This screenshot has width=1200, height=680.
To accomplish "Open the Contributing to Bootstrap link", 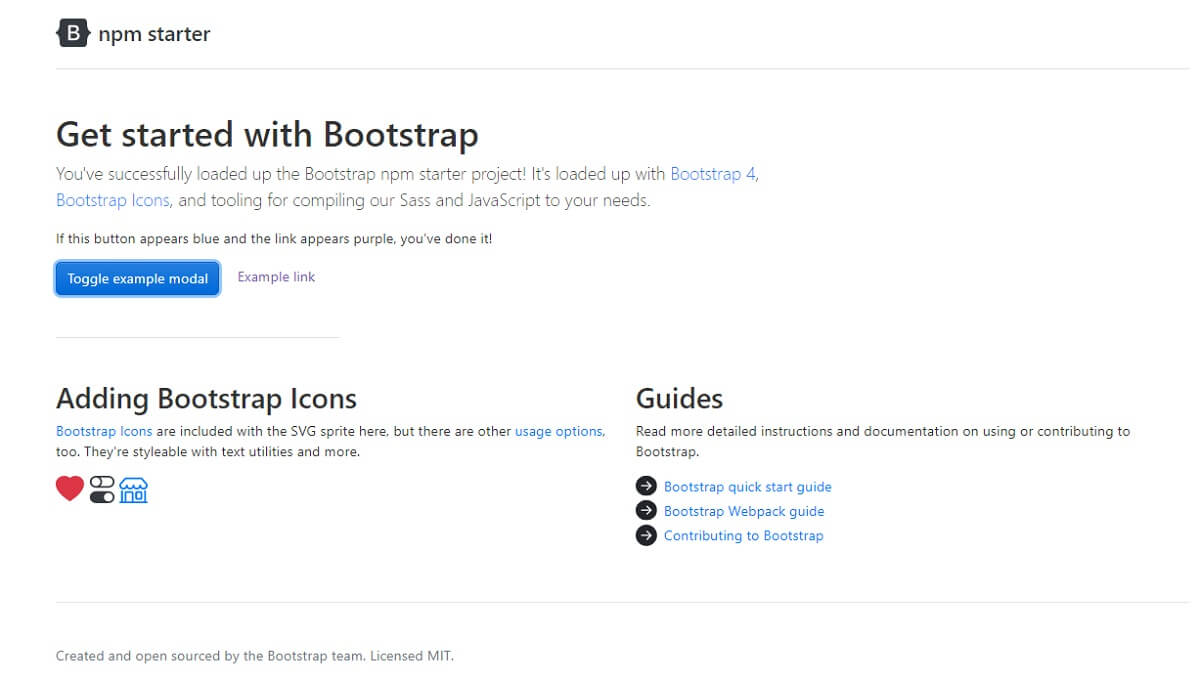I will pos(744,535).
